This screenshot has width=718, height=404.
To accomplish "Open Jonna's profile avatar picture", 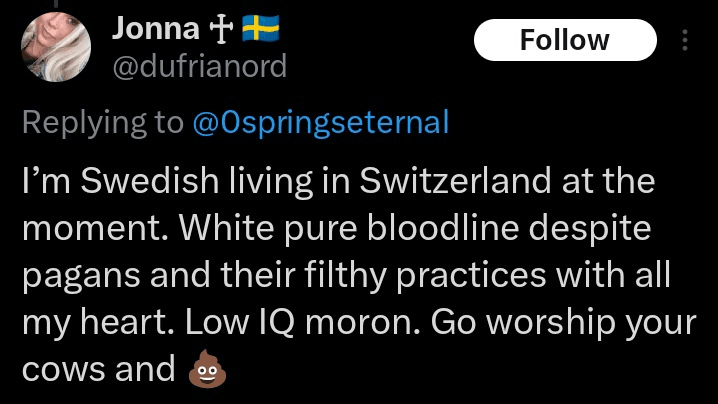I will [x=56, y=49].
